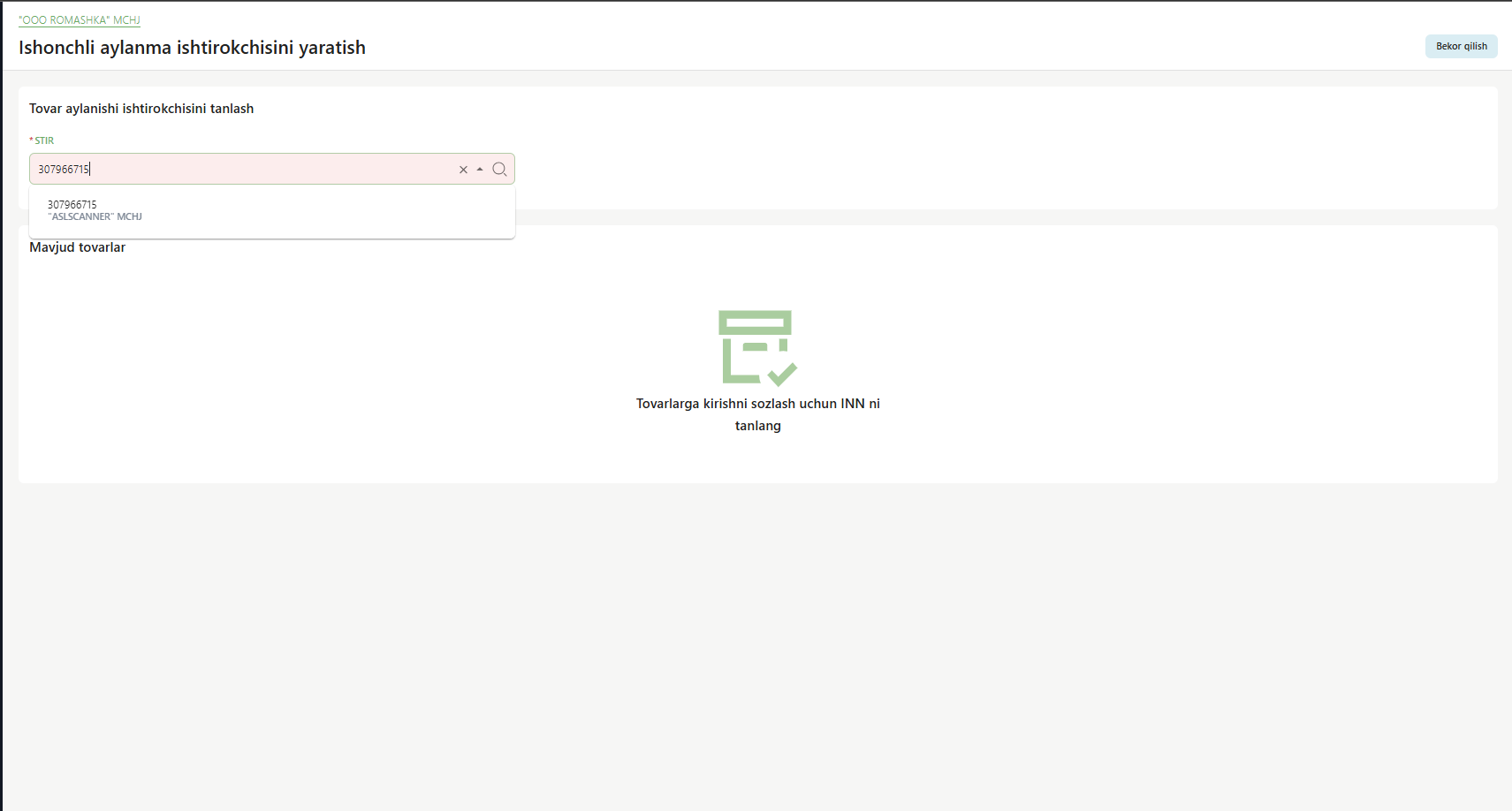Screen dimensions: 1512x811
Task: Click the "Mavjud tovarlar" section heading
Action: [x=78, y=247]
